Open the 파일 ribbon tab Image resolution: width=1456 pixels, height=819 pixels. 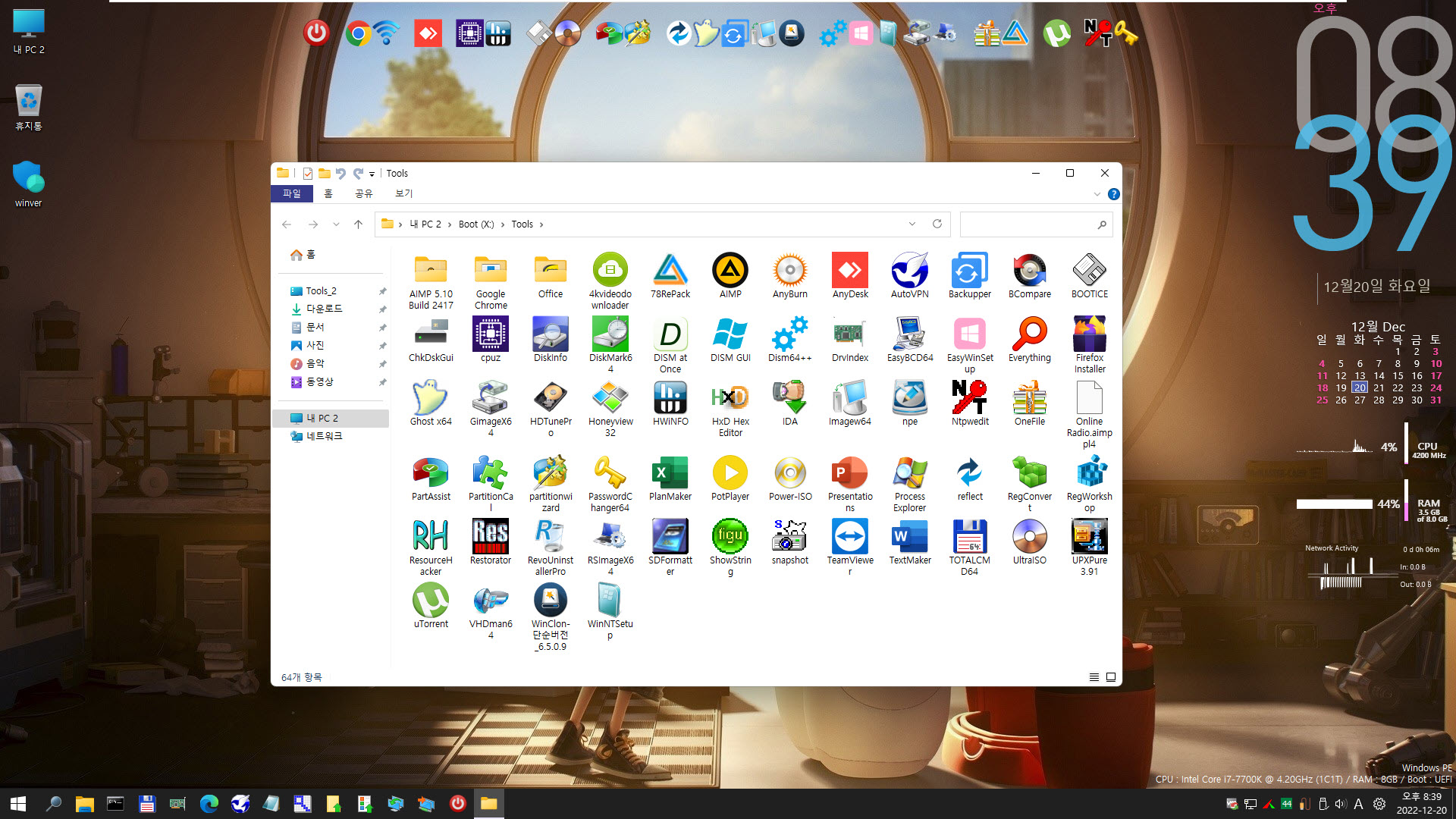[x=292, y=193]
